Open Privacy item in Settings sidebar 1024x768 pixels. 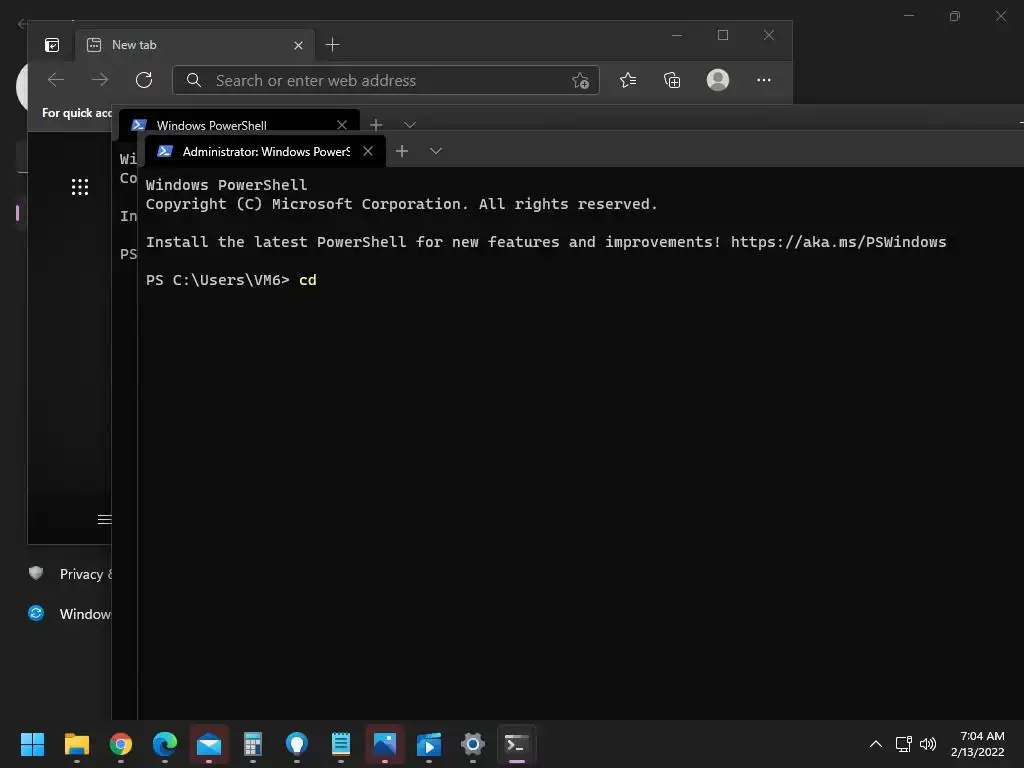(x=69, y=574)
